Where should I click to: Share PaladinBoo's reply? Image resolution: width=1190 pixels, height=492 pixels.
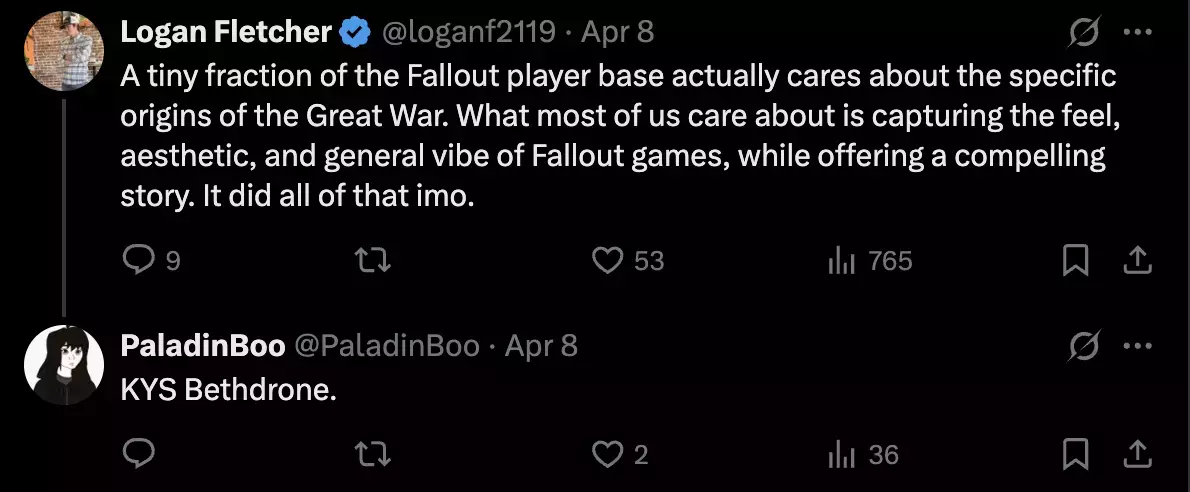pyautogui.click(x=1137, y=455)
